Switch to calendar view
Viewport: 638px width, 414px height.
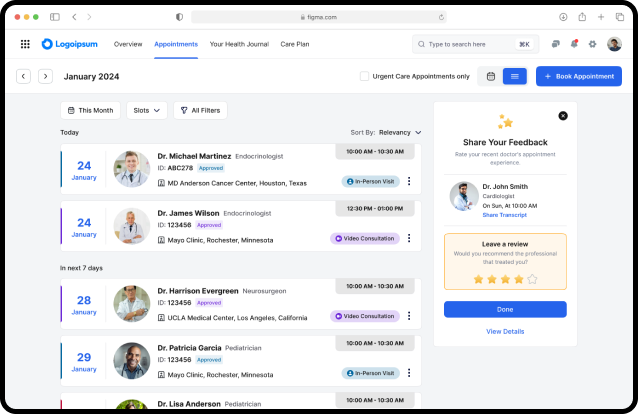491,76
